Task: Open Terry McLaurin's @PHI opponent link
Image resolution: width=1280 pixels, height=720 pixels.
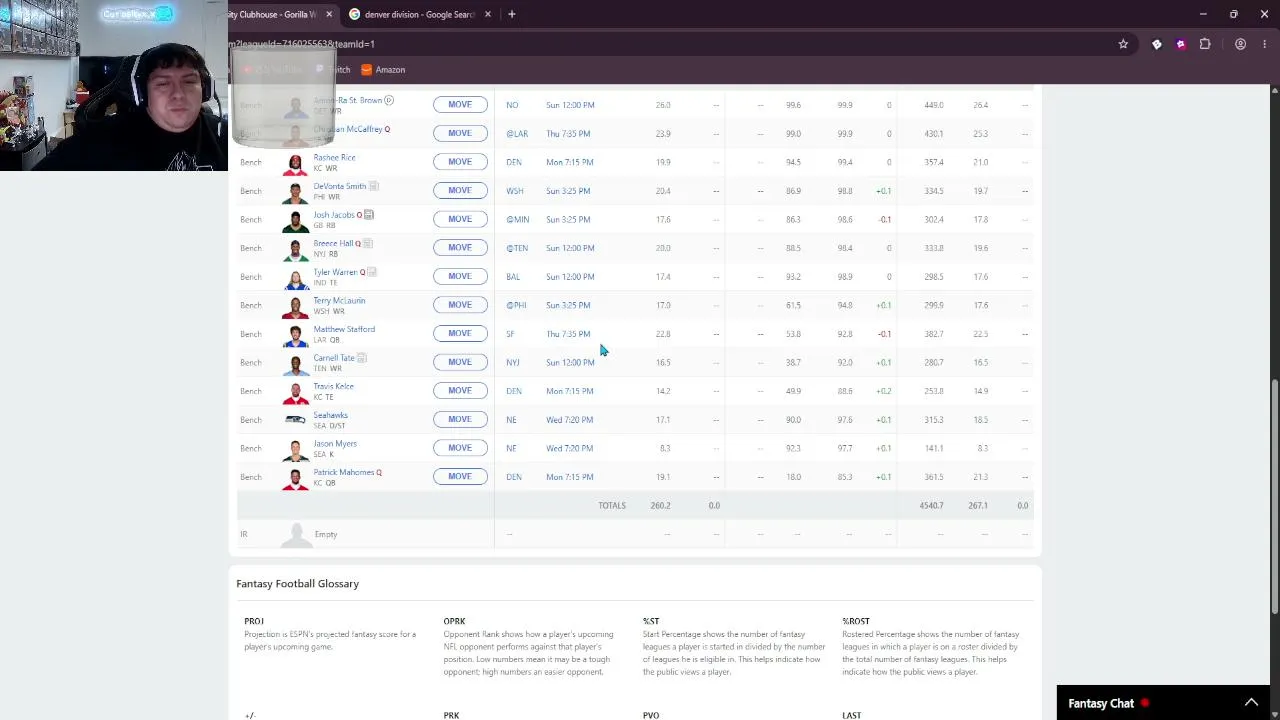Action: tap(516, 305)
